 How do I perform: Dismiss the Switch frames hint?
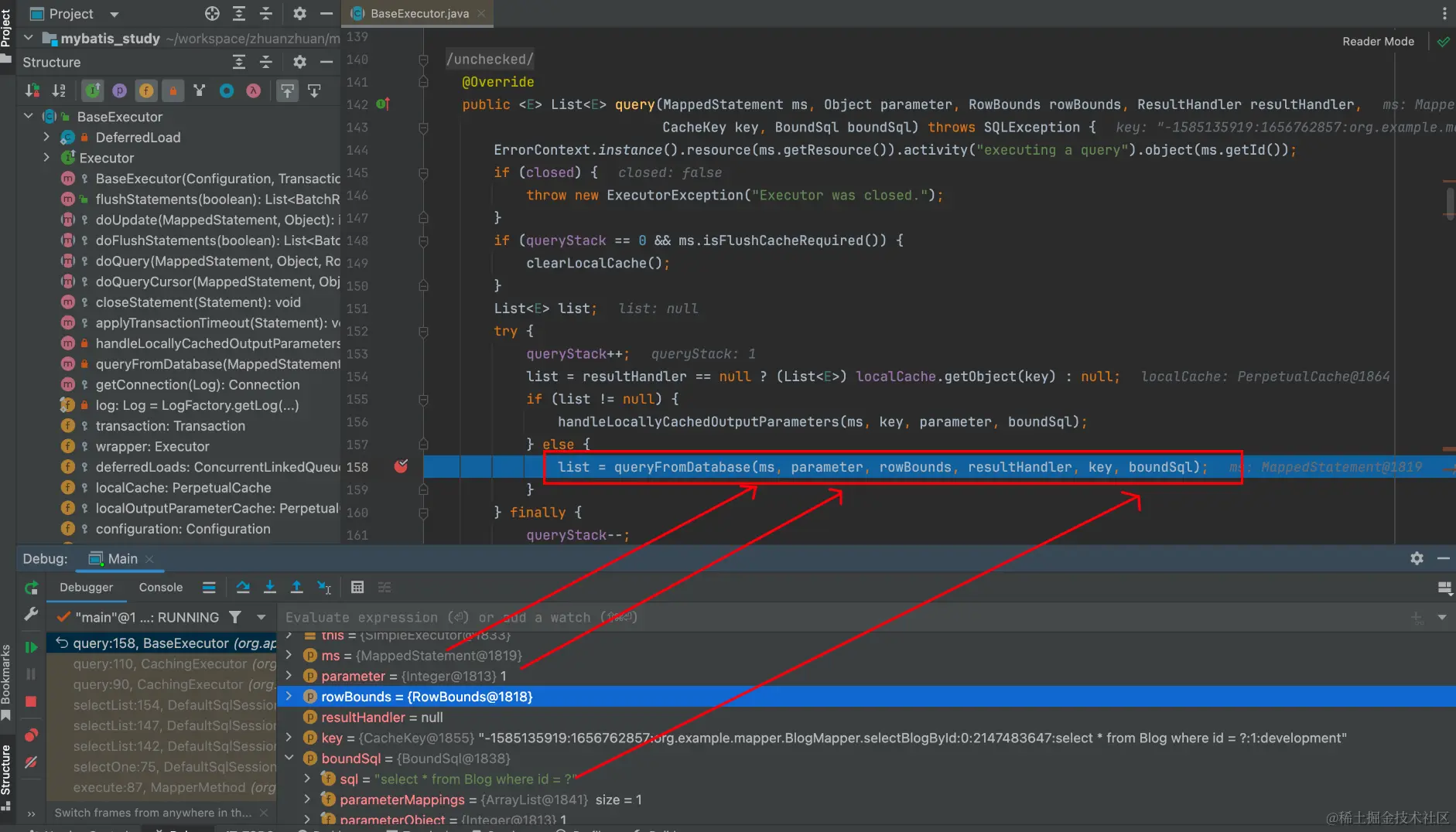[x=264, y=813]
